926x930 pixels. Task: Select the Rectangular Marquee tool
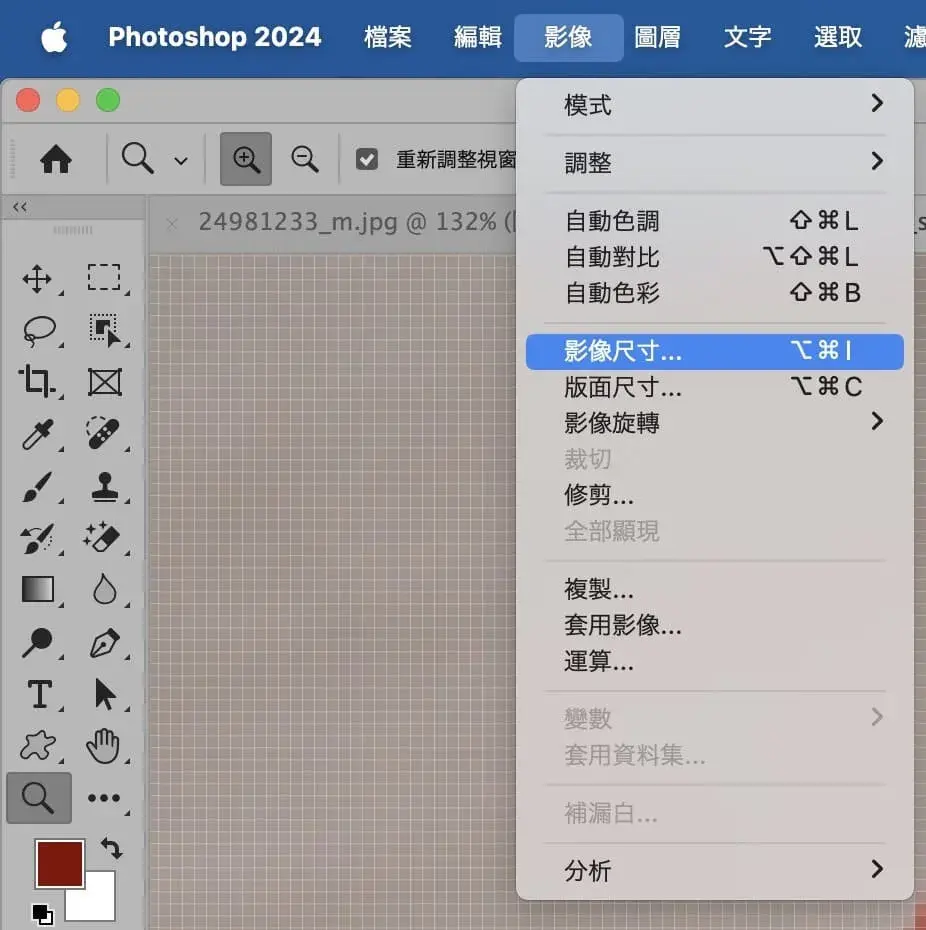(104, 277)
